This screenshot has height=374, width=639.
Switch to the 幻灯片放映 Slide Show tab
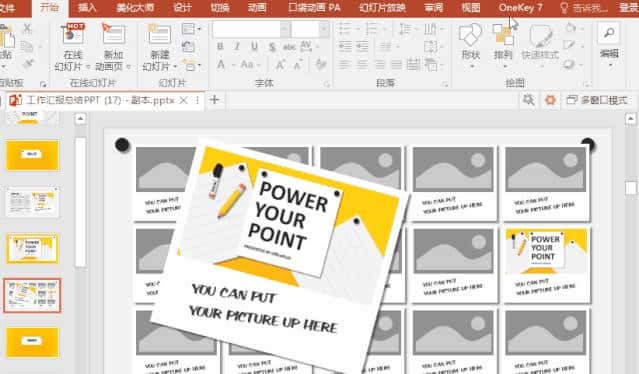tap(382, 7)
